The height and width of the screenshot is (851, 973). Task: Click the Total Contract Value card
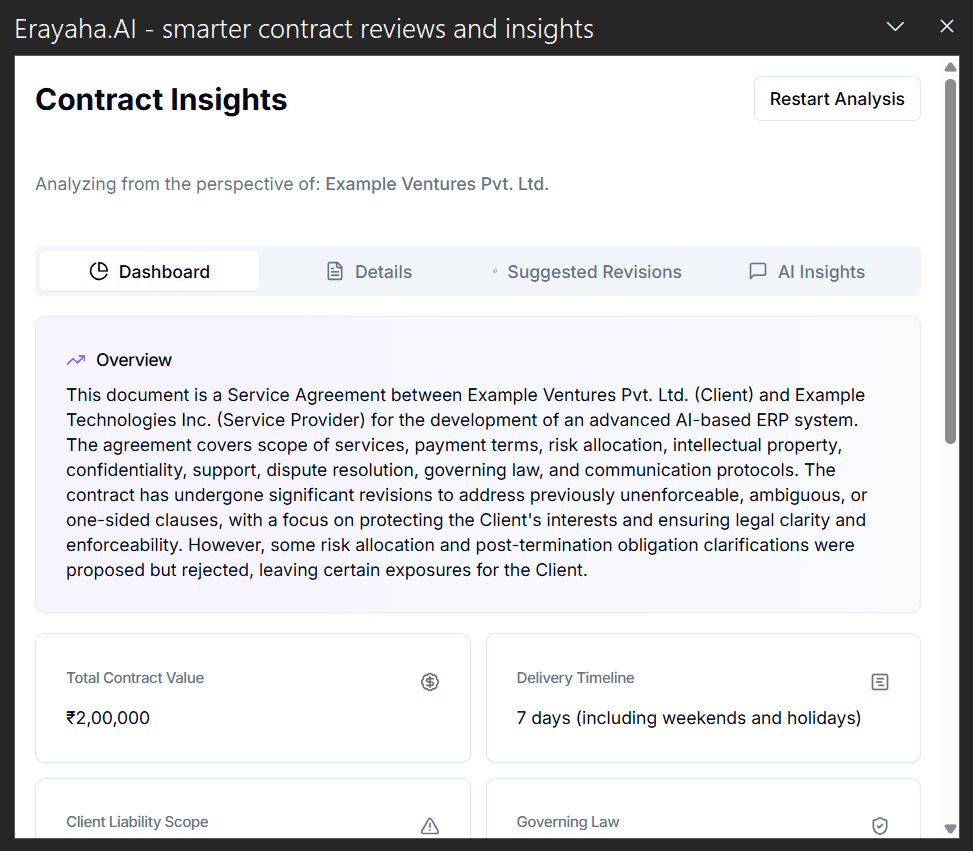pyautogui.click(x=253, y=698)
